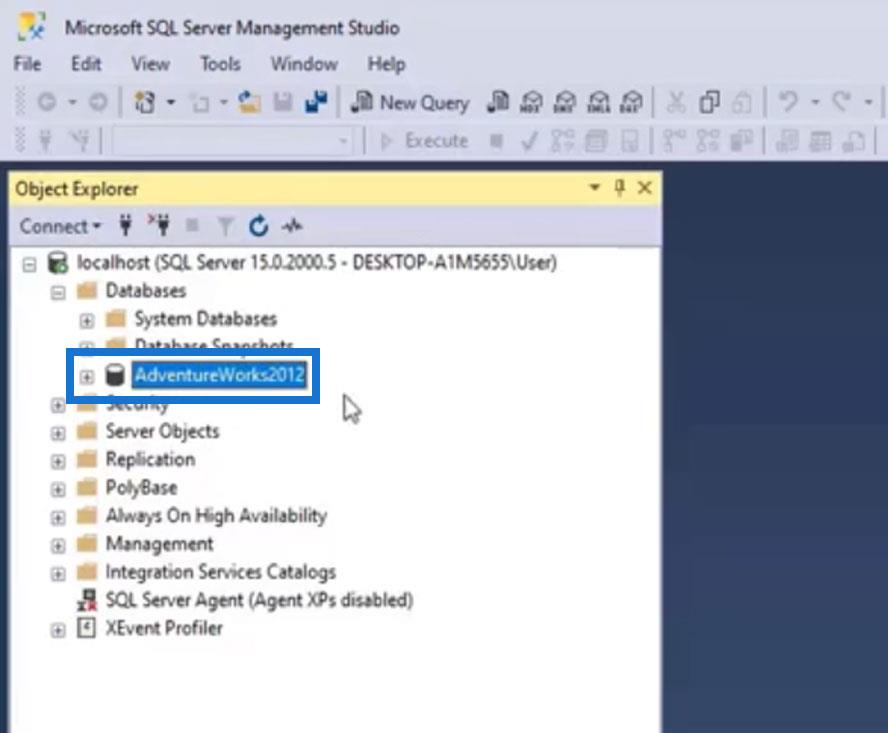
Task: Click the navigate Forward arrow icon
Action: 99,102
